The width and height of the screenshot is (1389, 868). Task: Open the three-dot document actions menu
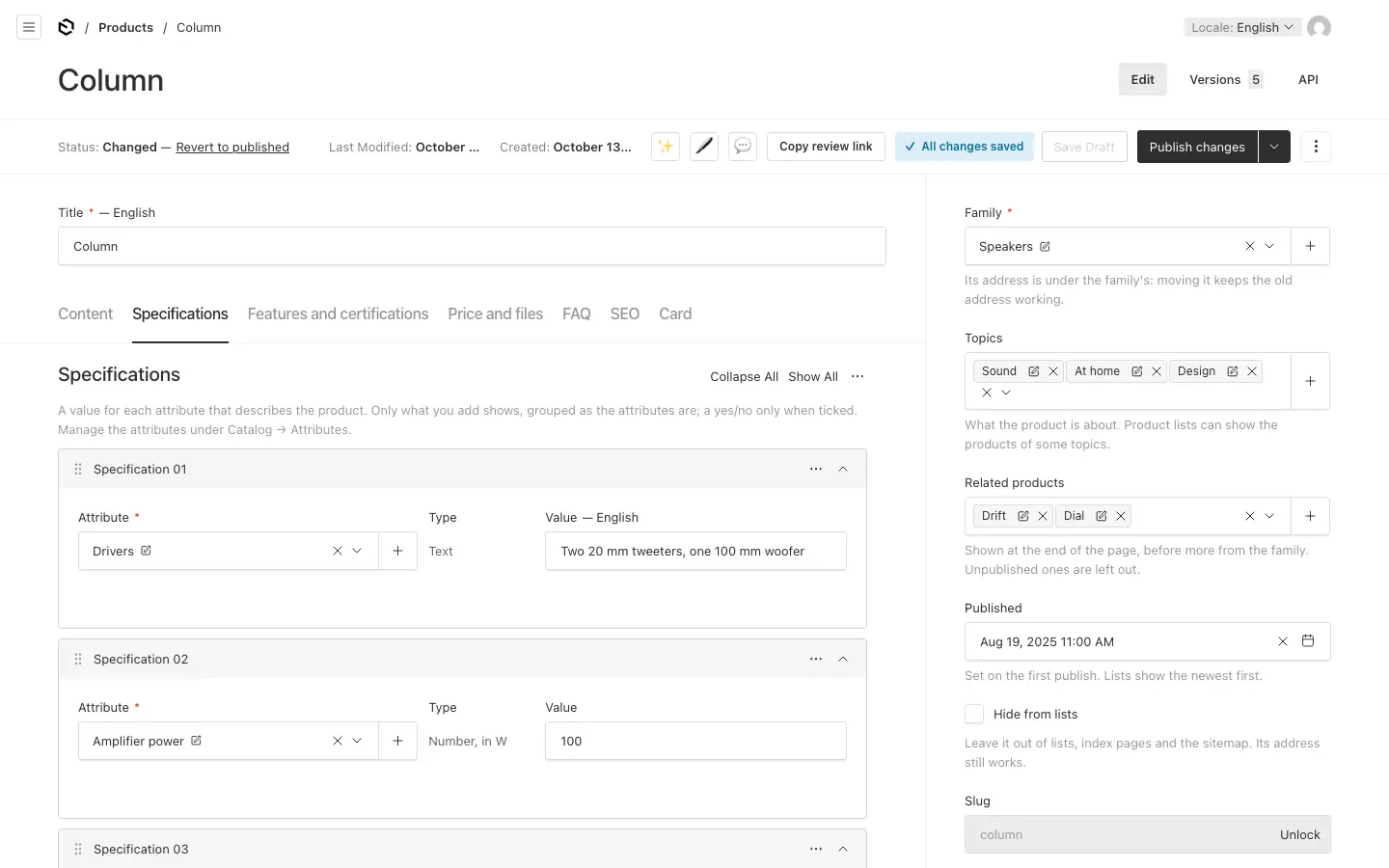(1316, 147)
